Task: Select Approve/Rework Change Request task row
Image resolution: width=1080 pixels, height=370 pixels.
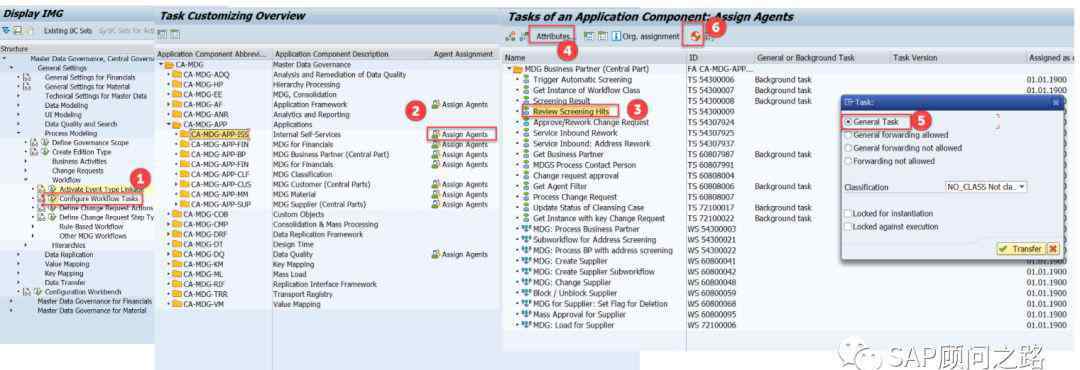Action: point(590,122)
